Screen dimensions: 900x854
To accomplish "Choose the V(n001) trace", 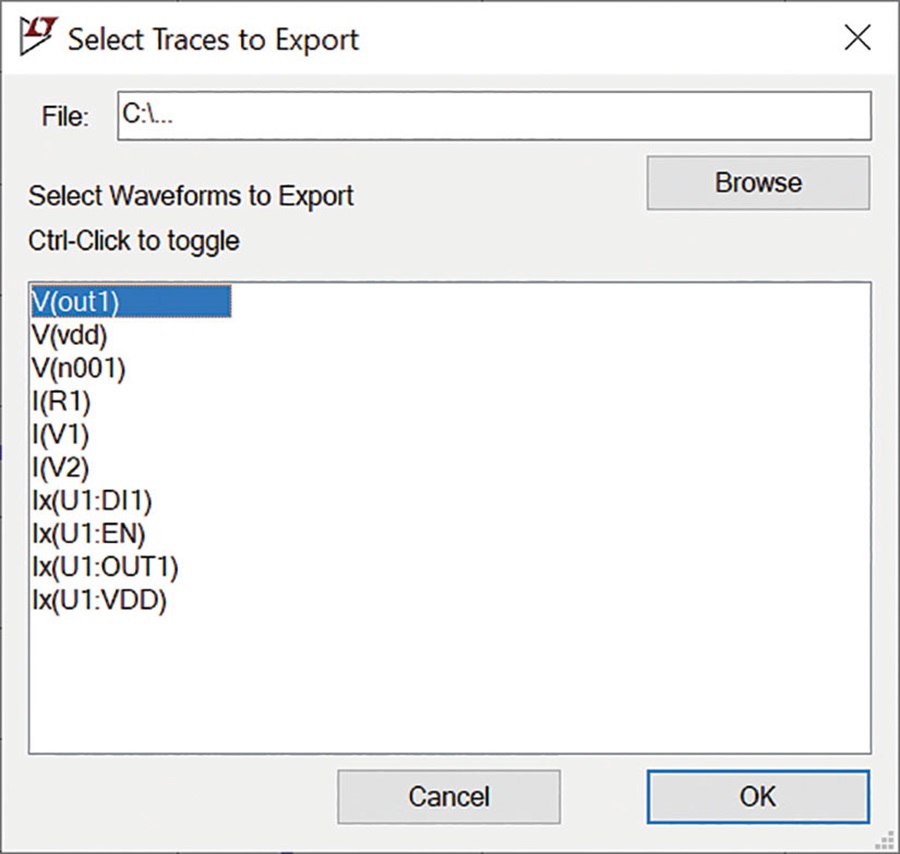I will (x=79, y=368).
